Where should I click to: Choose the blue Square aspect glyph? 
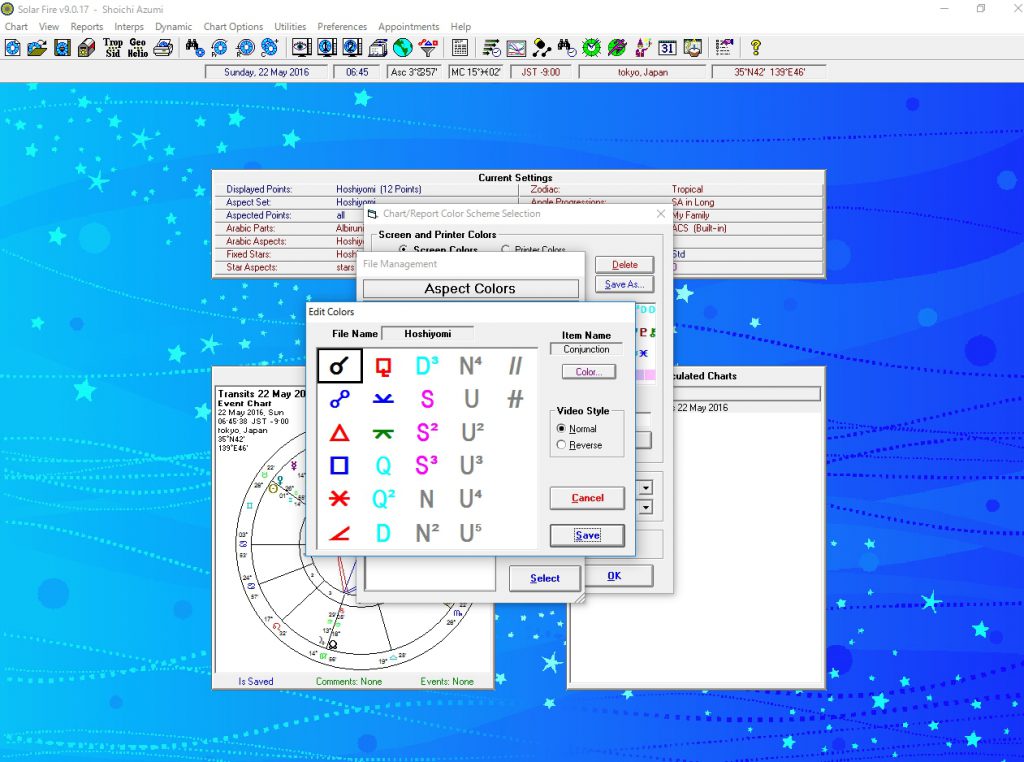point(339,466)
